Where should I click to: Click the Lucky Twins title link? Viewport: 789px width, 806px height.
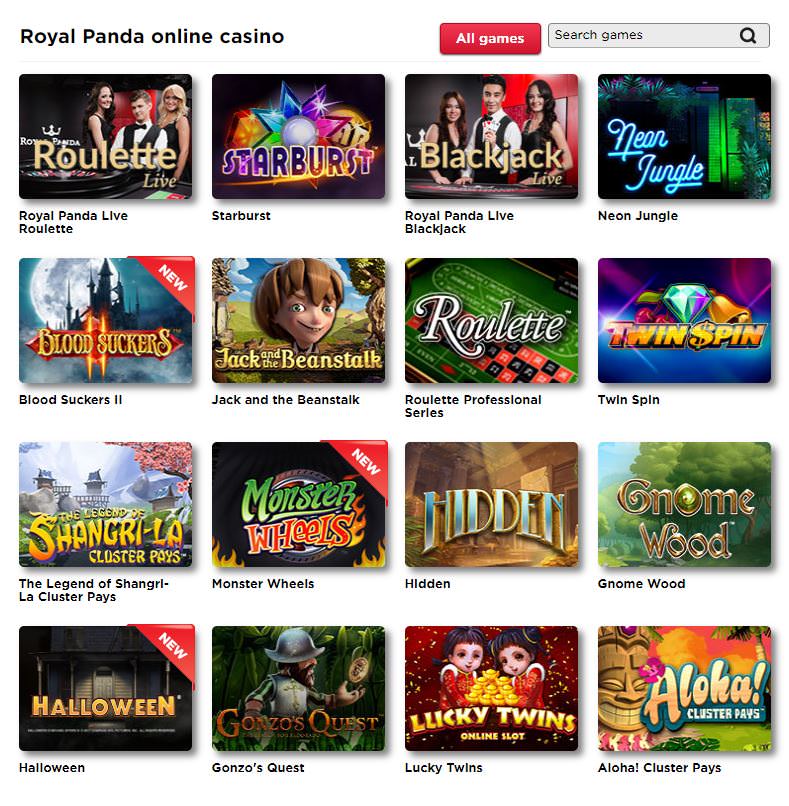444,768
